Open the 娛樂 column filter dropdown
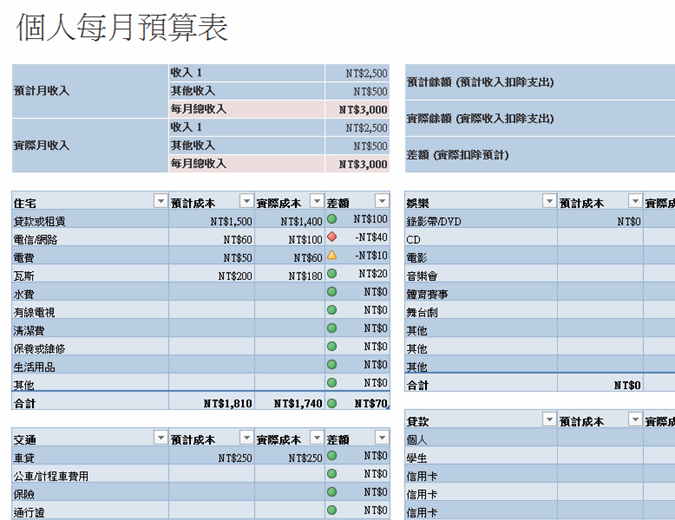Image resolution: width=675 pixels, height=520 pixels. pyautogui.click(x=548, y=201)
